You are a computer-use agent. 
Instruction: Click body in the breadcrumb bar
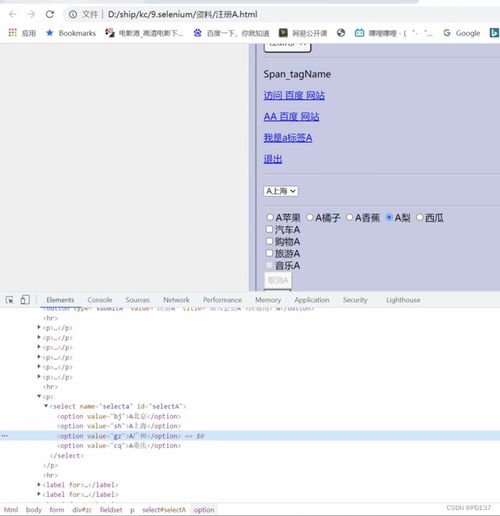[34, 509]
